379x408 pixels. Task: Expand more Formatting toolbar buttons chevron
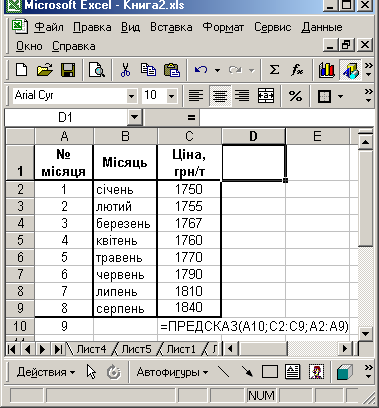coord(369,96)
